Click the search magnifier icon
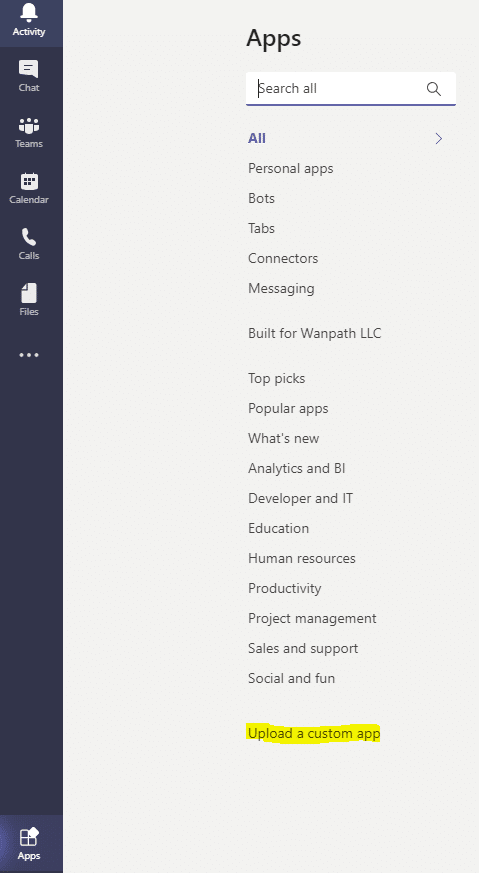The image size is (479, 873). point(433,89)
